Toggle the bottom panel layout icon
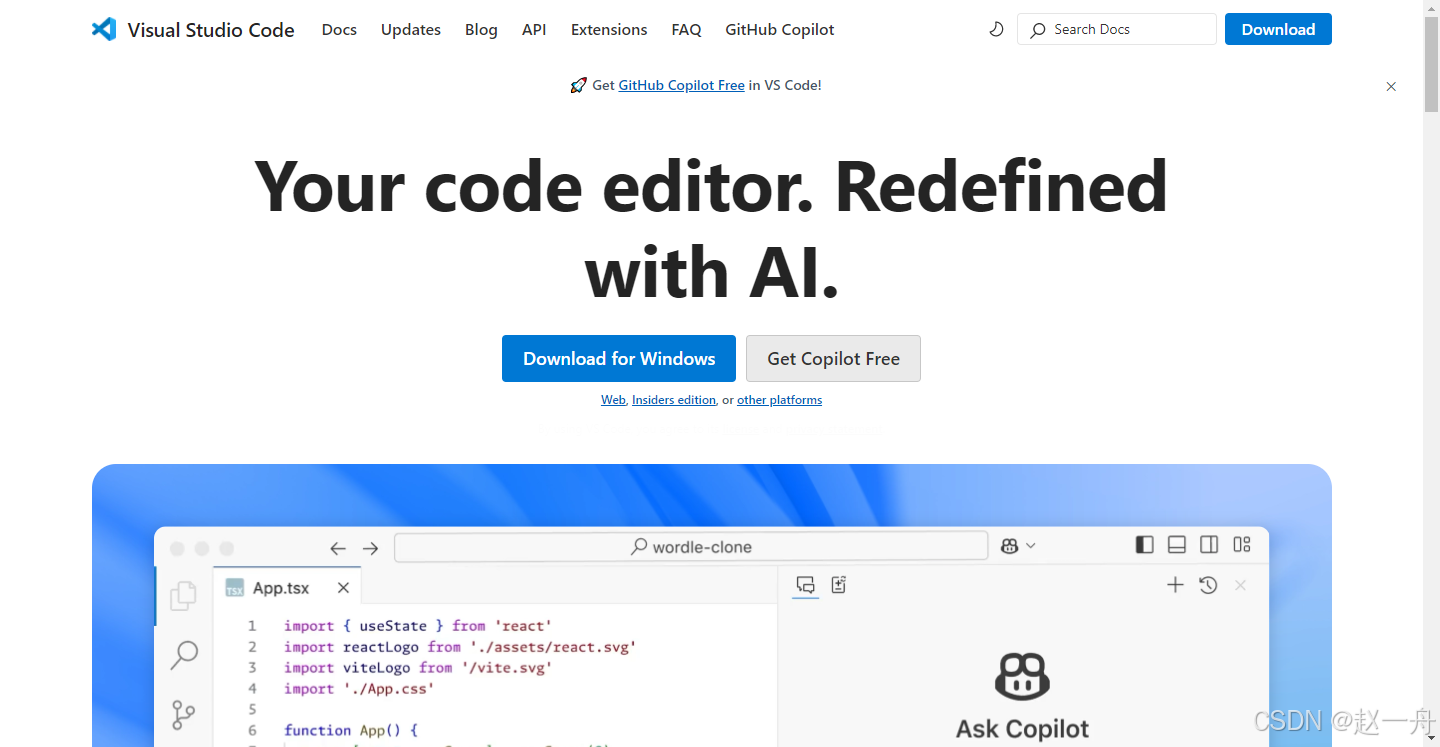 [1177, 545]
